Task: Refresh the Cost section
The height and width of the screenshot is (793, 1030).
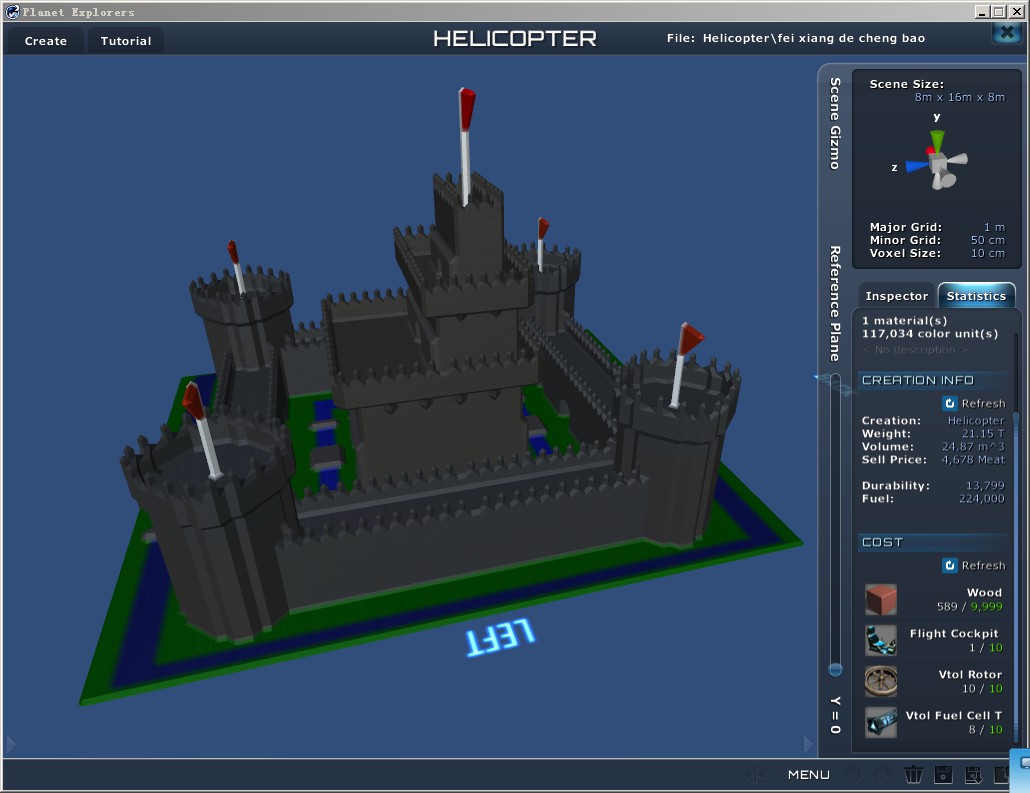Action: (974, 565)
